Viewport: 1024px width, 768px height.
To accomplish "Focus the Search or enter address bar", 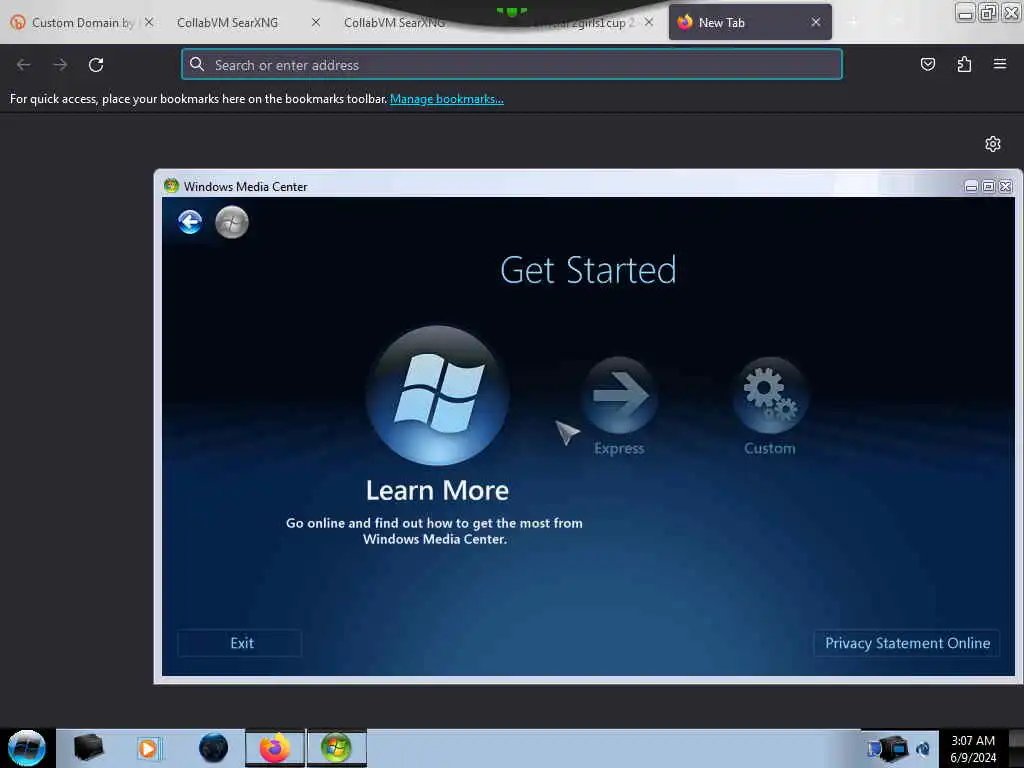I will pos(512,65).
